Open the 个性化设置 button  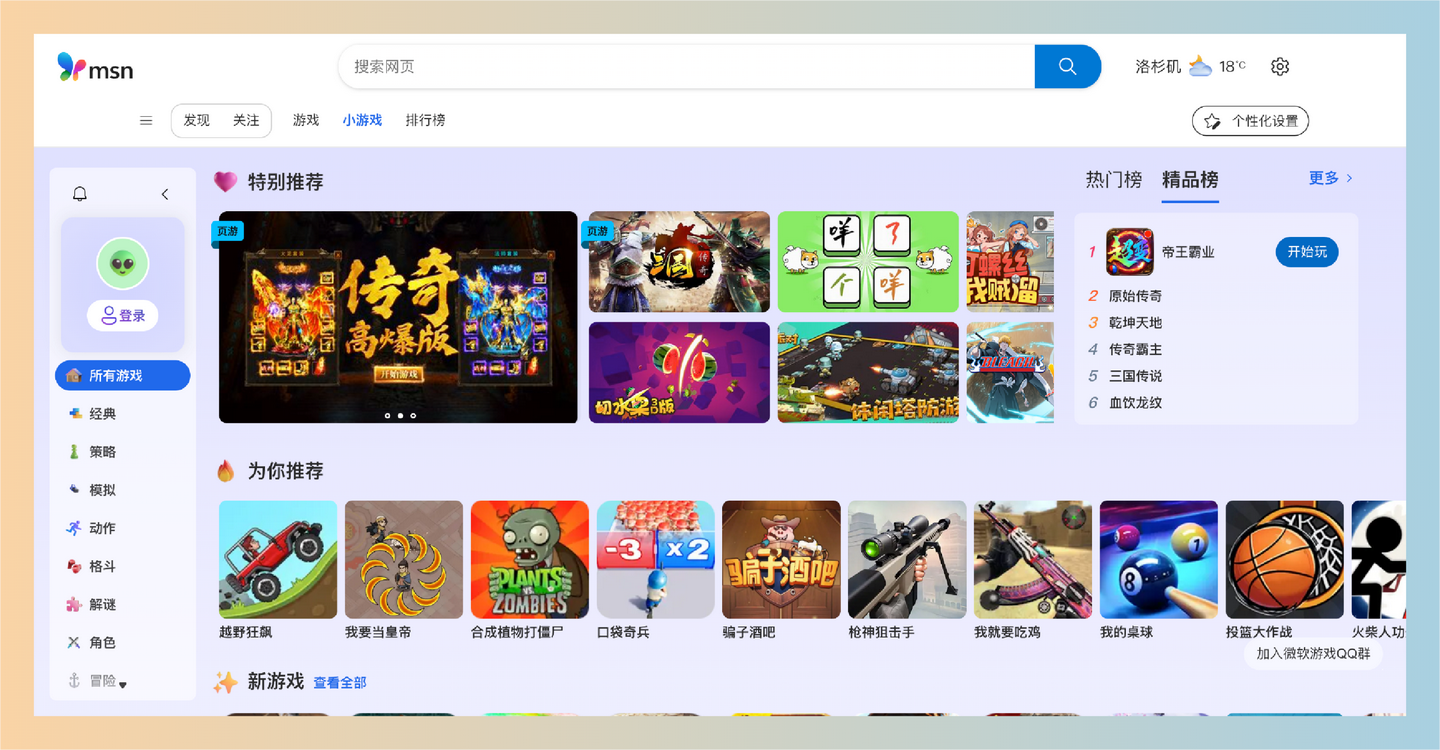coord(1250,121)
